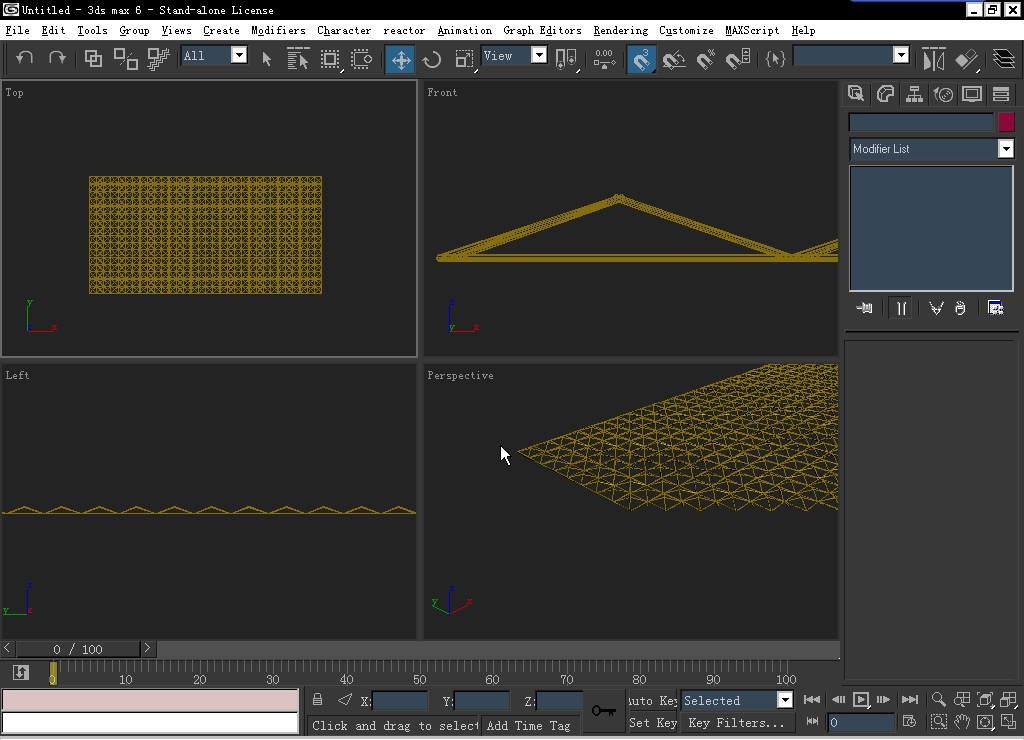The image size is (1024, 740).
Task: Toggle the 3D Snap button
Action: point(641,60)
